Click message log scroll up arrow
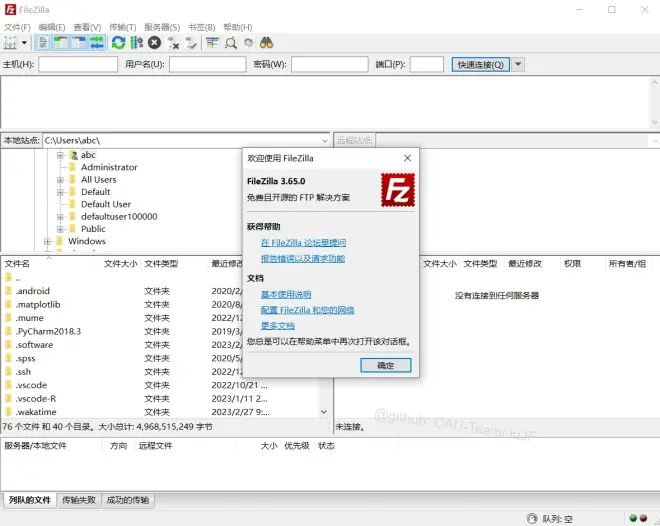The height and width of the screenshot is (526, 660). 655,82
